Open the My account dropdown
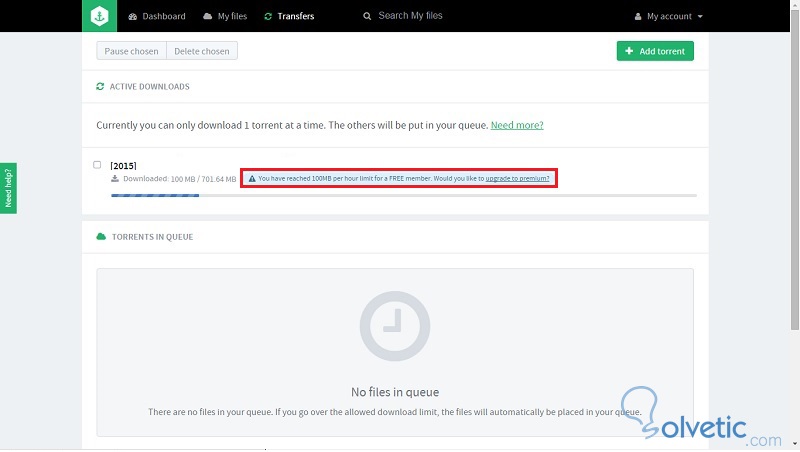The height and width of the screenshot is (452, 800). pyautogui.click(x=668, y=16)
